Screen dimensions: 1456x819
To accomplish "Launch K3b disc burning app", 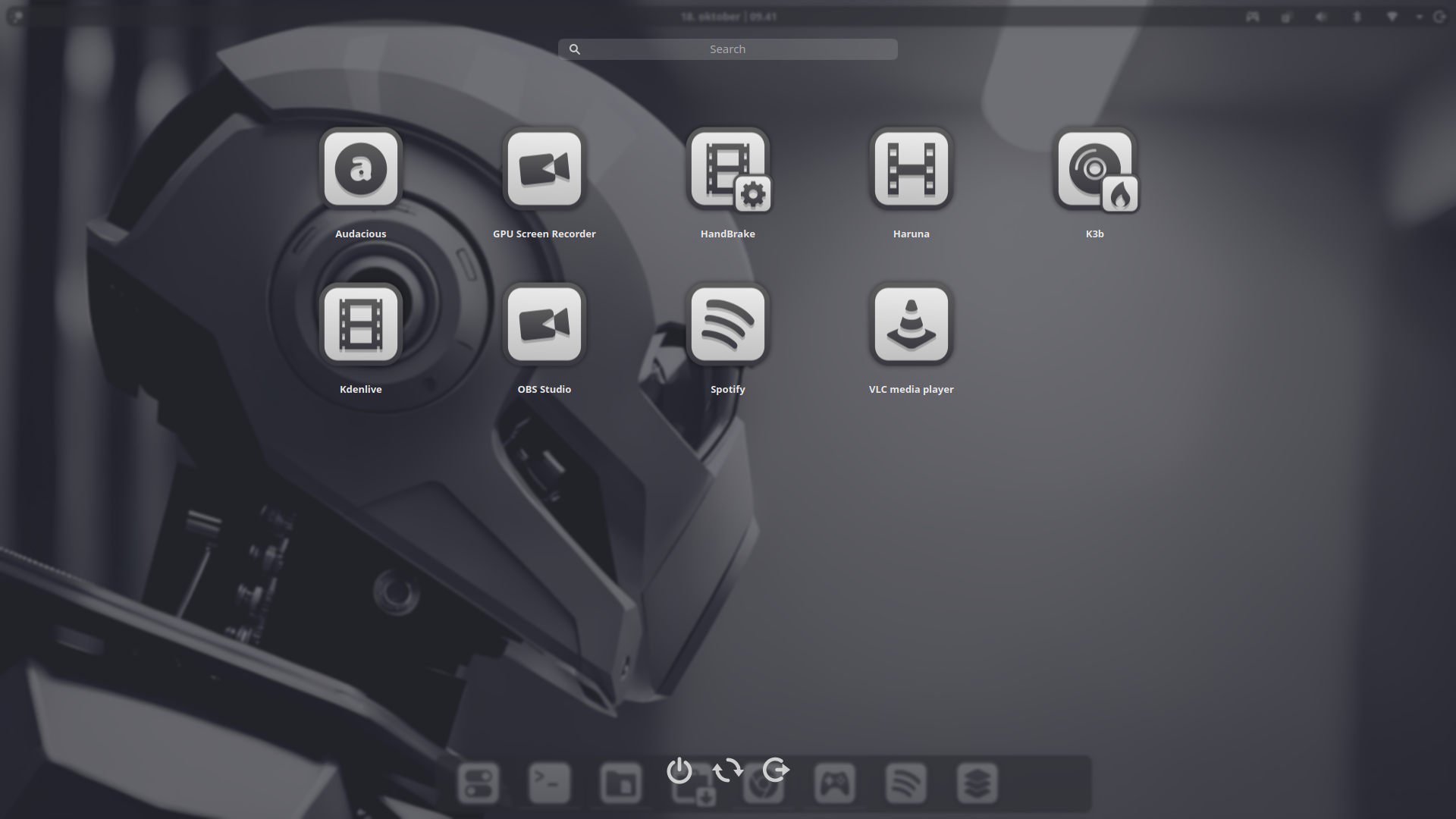I will 1095,168.
